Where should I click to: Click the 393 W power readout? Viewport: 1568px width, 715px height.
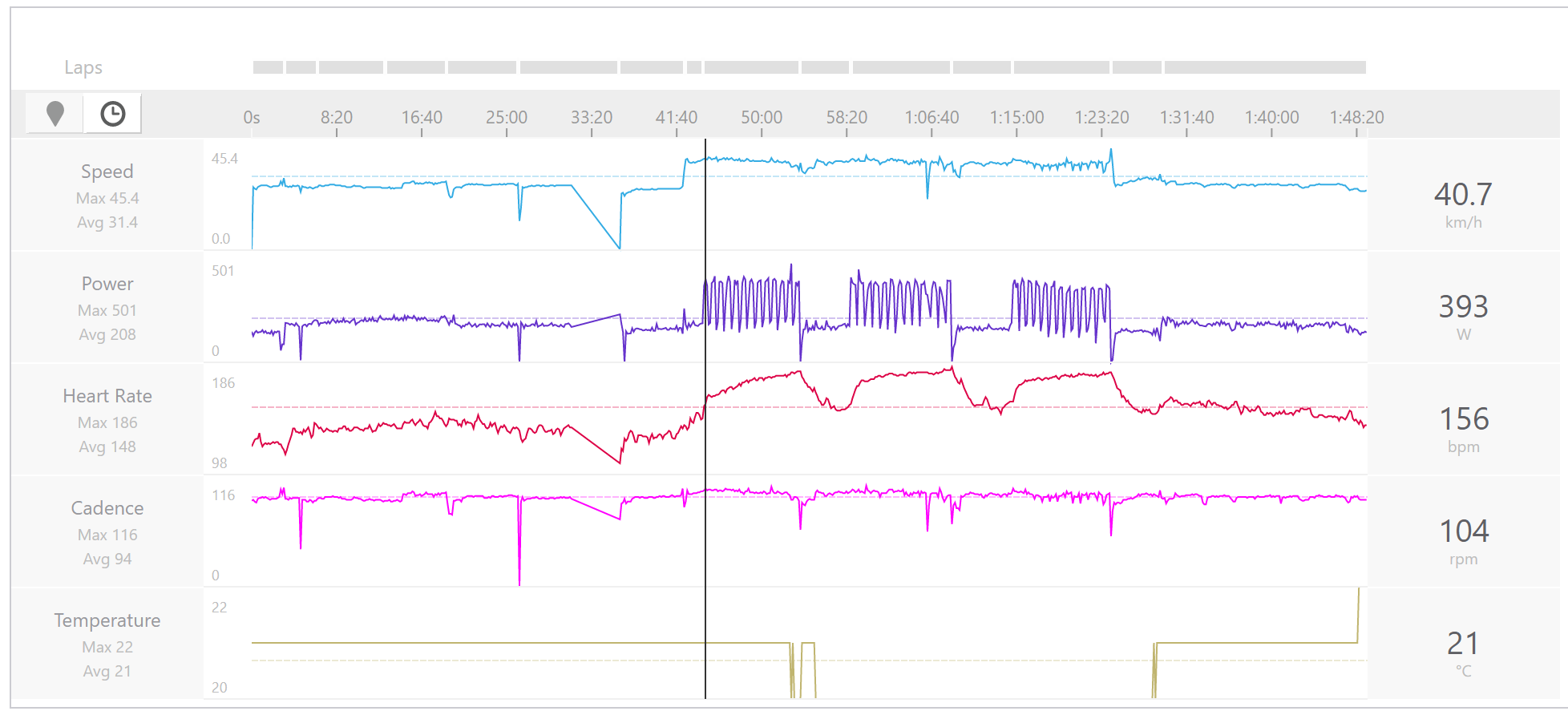pos(1463,307)
